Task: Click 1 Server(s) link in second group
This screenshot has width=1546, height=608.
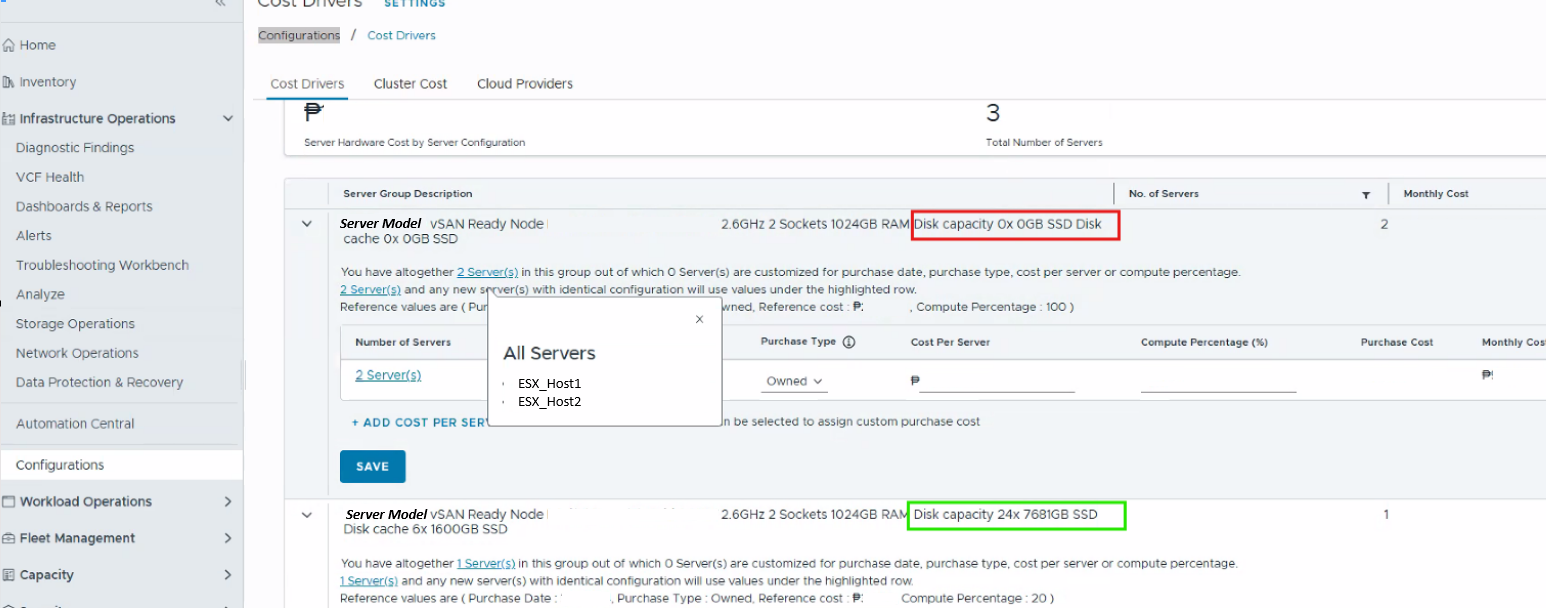Action: 486,563
